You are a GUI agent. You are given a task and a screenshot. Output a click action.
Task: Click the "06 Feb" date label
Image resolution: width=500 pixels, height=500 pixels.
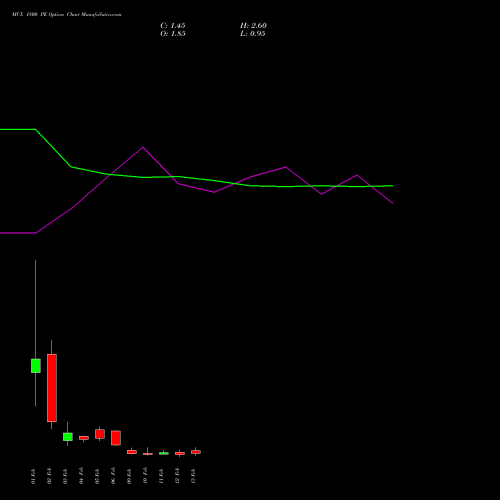click(113, 476)
